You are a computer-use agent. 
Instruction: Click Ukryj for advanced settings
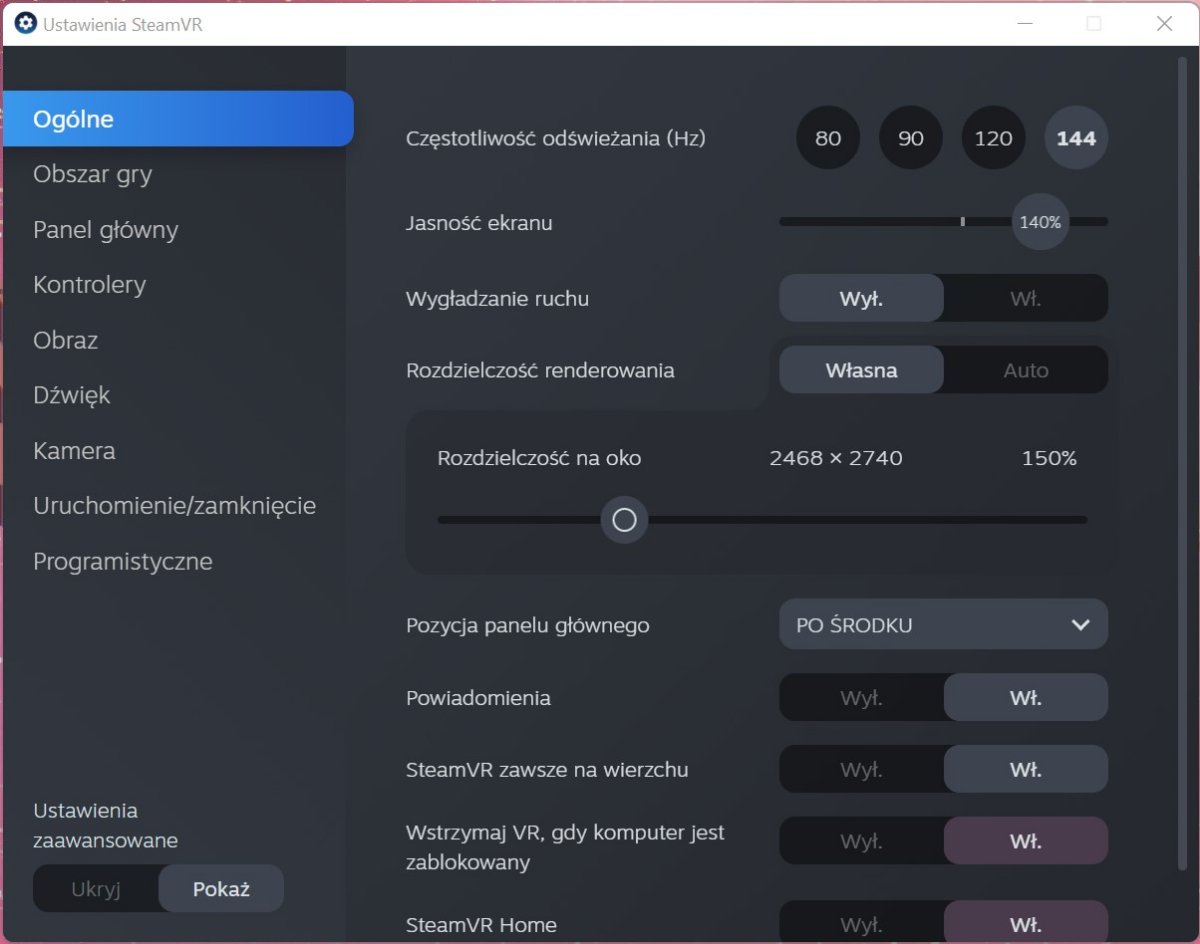pyautogui.click(x=95, y=889)
